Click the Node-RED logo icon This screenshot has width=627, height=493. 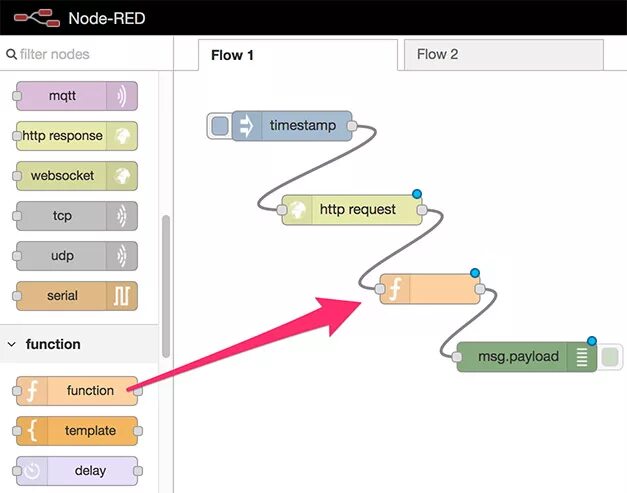click(x=37, y=18)
